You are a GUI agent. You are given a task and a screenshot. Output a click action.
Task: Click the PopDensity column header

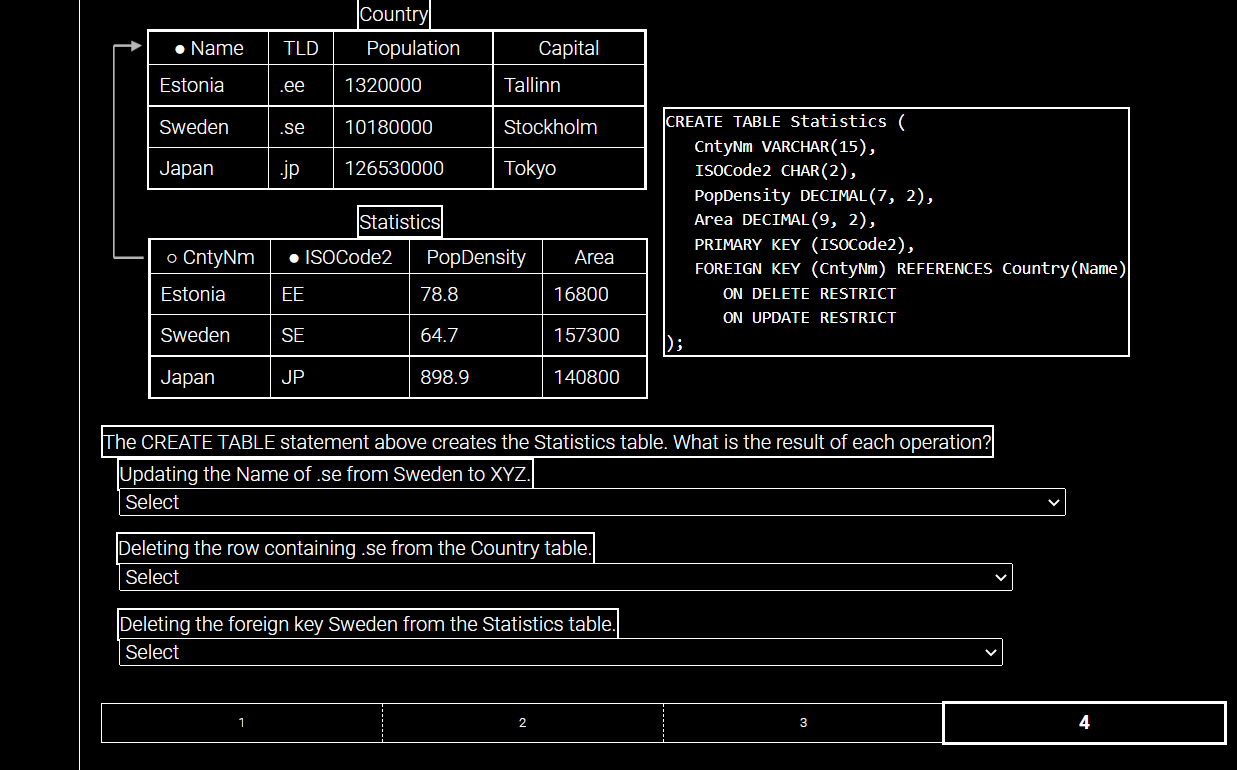(x=476, y=257)
